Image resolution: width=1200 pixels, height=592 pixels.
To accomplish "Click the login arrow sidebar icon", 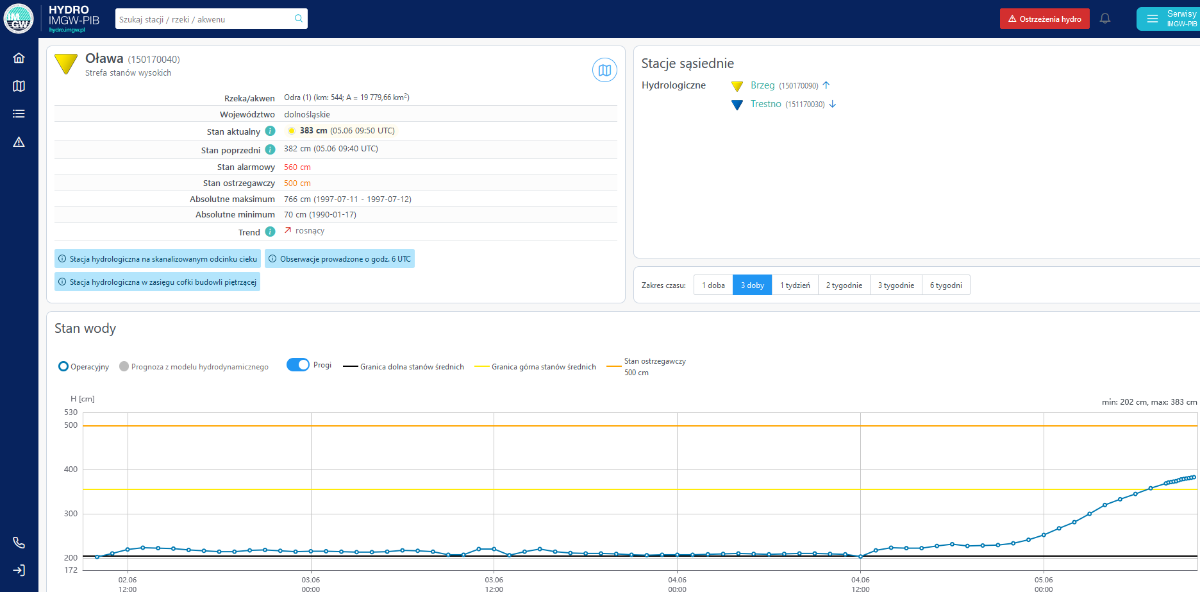I will [x=18, y=570].
